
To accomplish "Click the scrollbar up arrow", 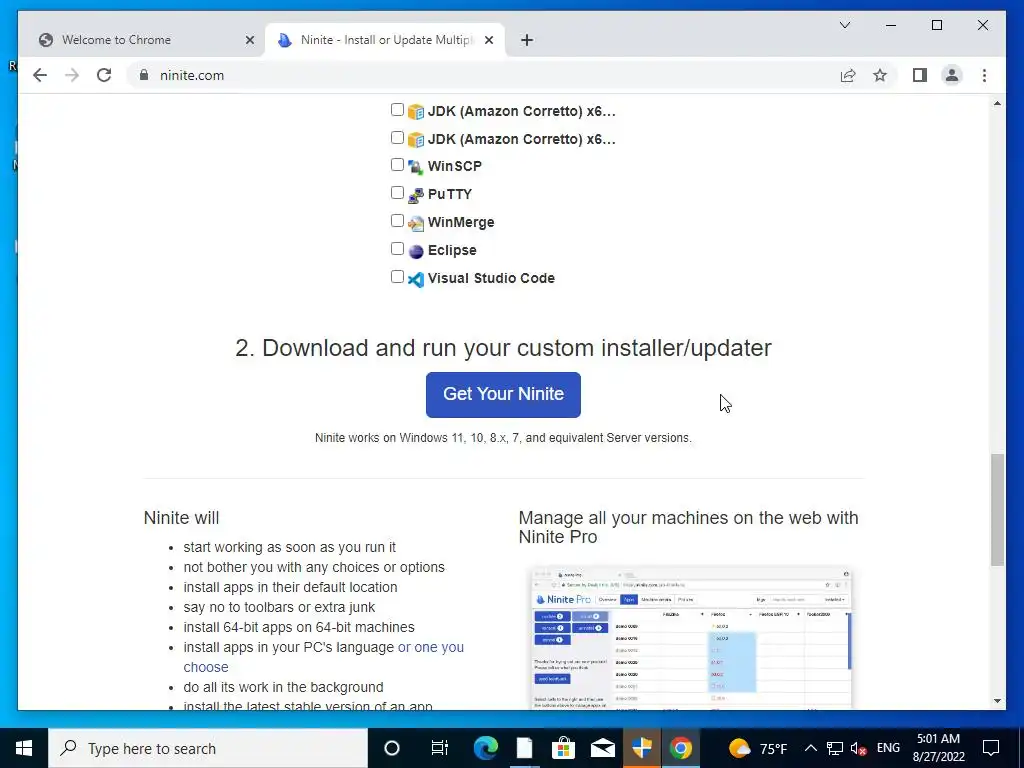I will tap(997, 103).
